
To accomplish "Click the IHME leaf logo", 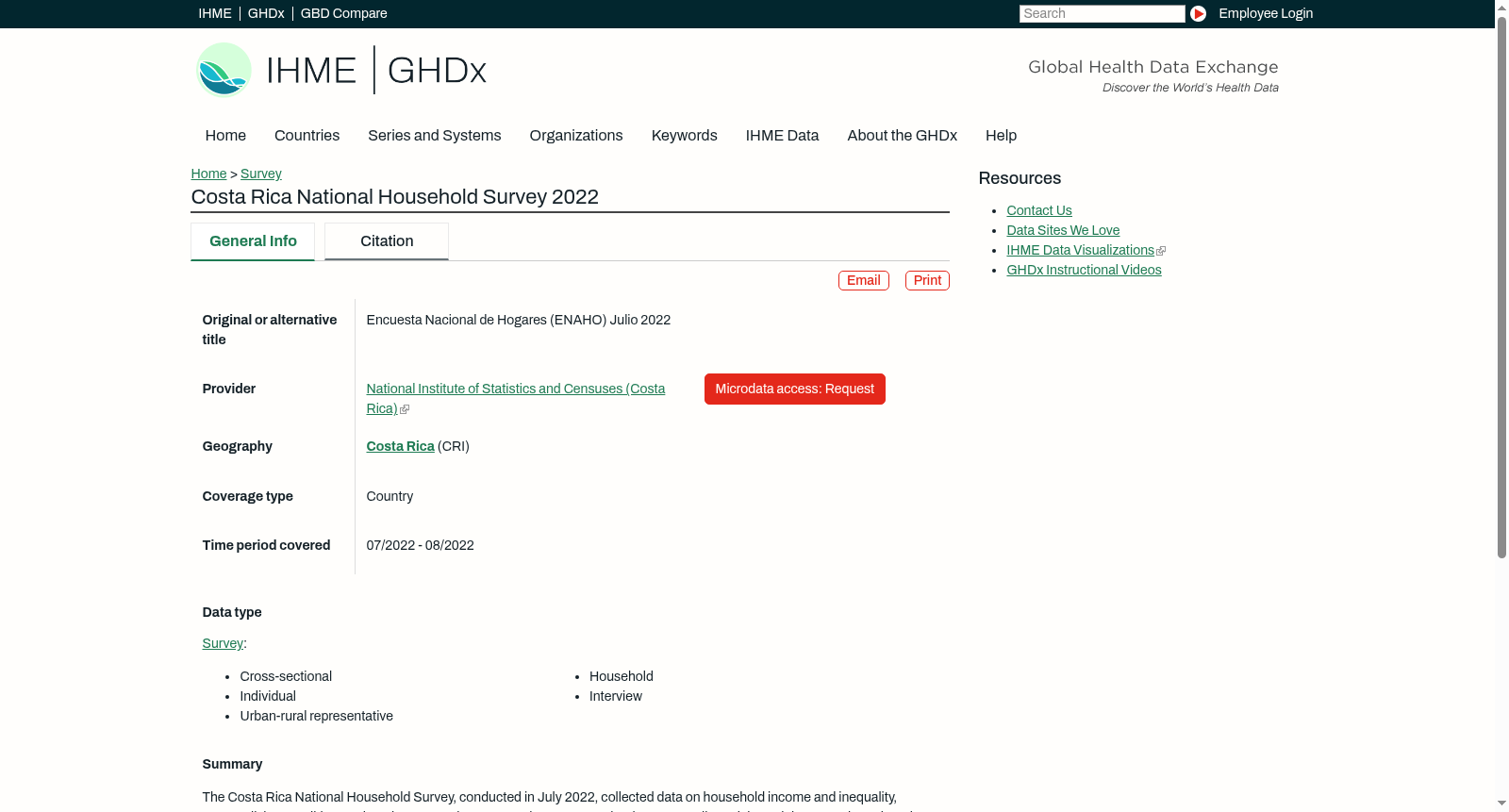I will coord(224,70).
